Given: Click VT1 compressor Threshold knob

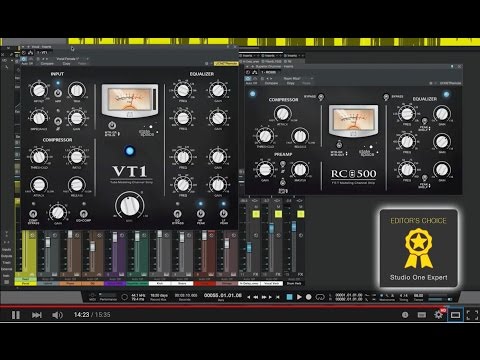Looking at the screenshot, I should pos(39,156).
